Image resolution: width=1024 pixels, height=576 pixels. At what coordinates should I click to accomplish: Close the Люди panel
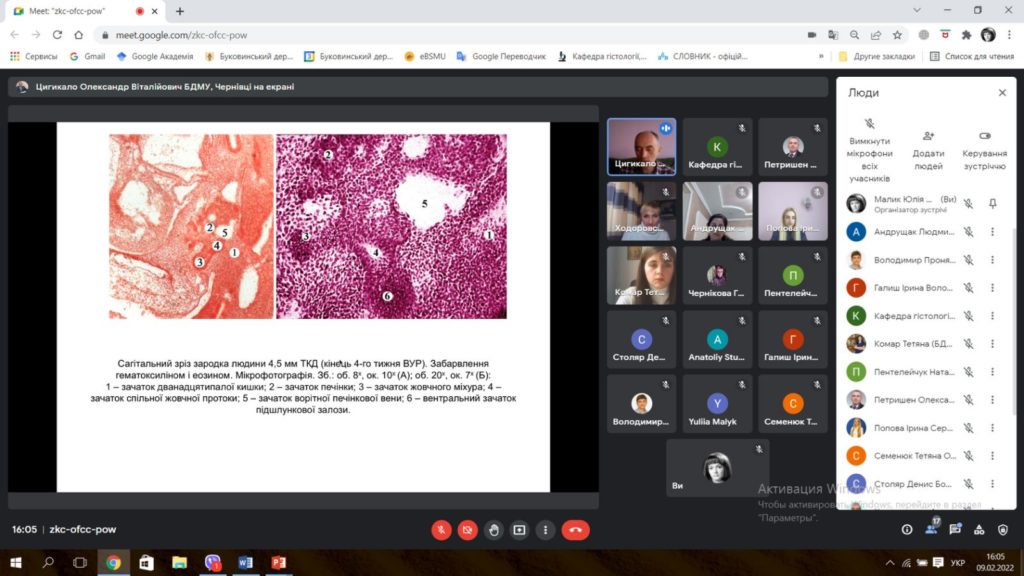tap(1002, 92)
